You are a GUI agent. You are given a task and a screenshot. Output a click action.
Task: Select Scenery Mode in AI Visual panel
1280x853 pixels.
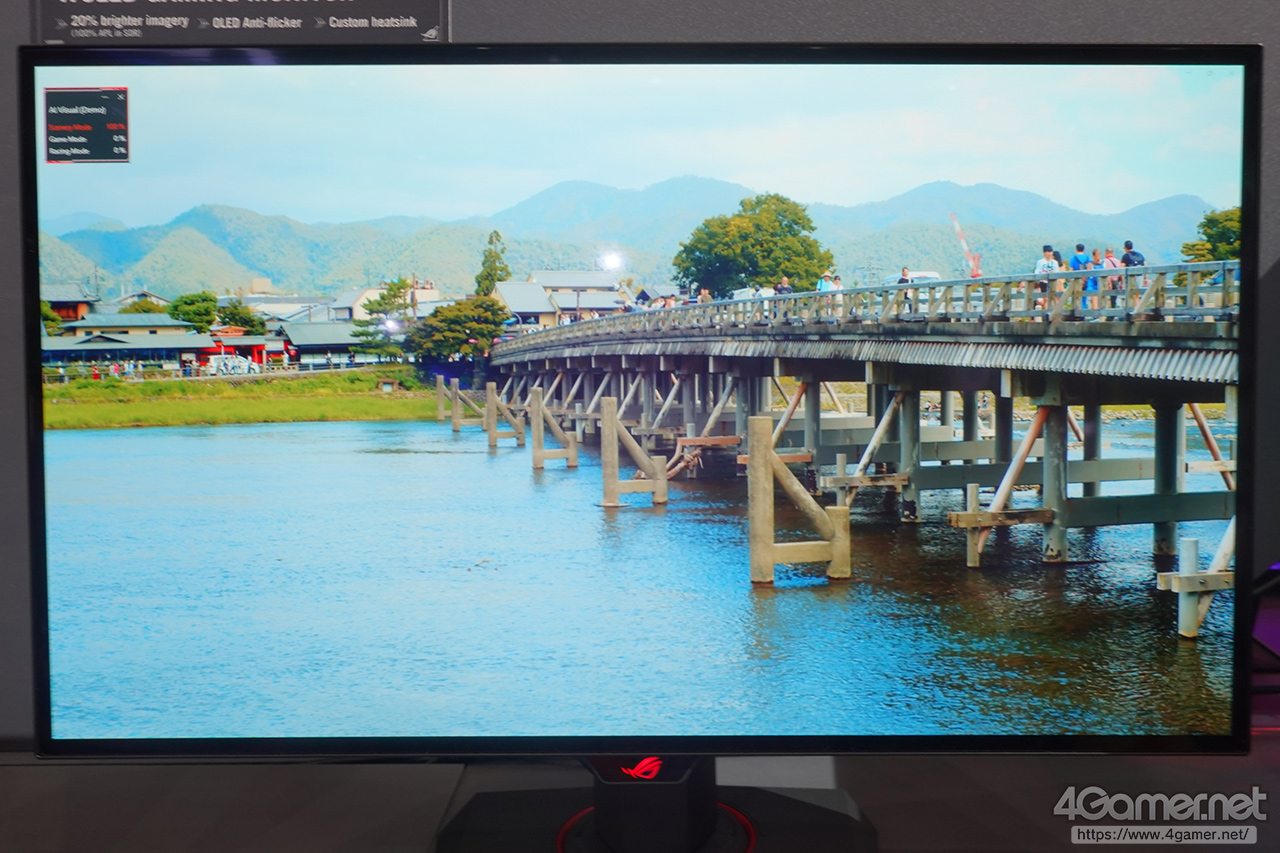(69, 127)
